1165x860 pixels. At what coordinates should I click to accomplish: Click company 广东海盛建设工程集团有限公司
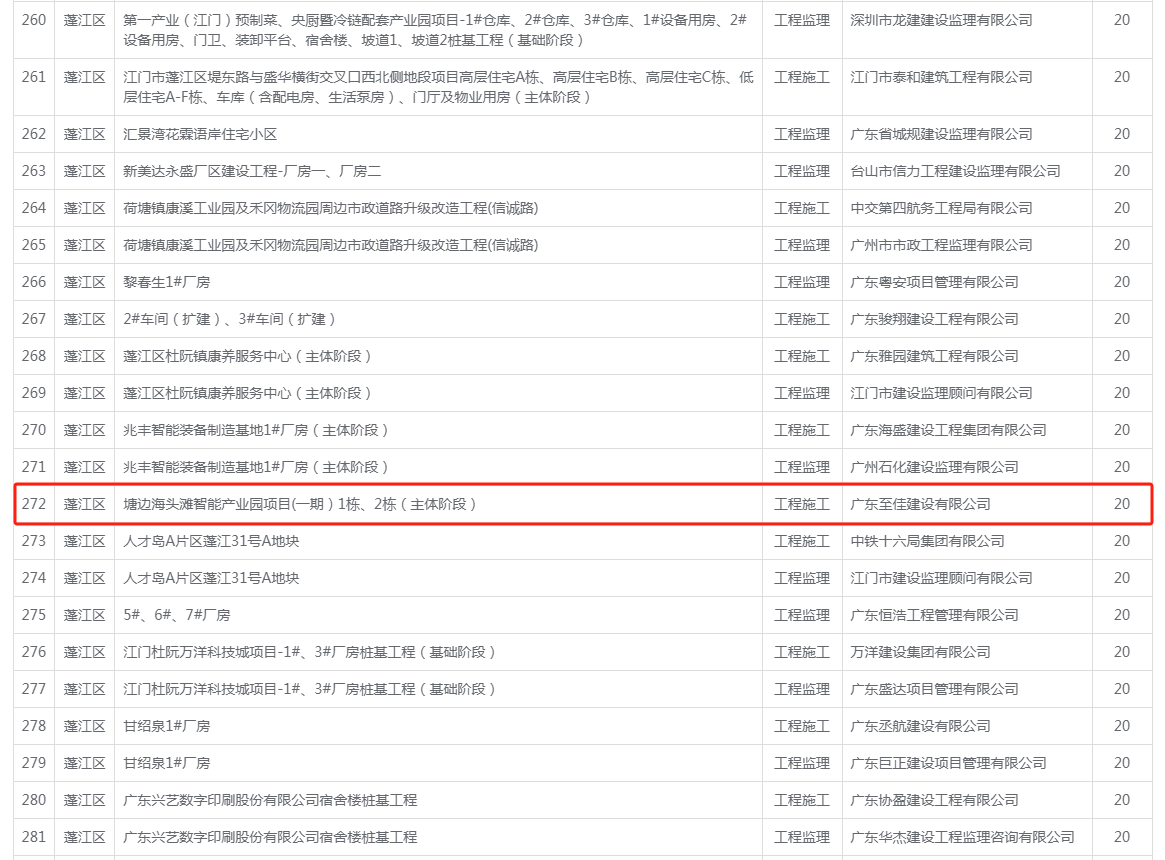949,430
